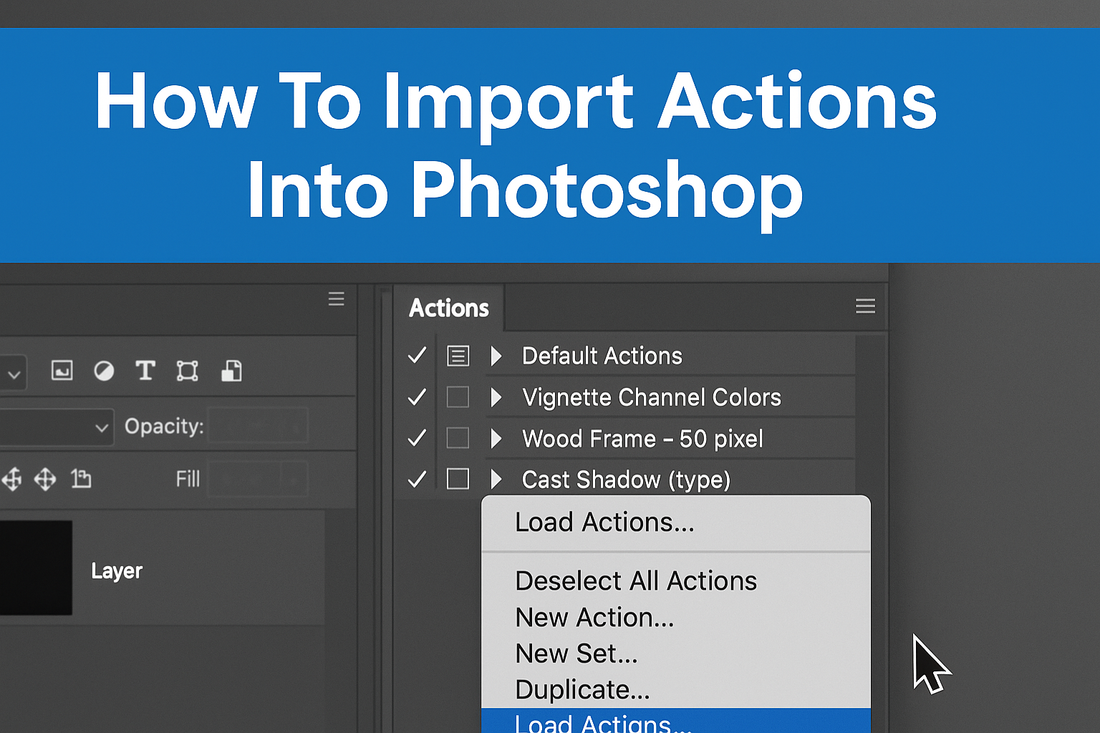Expand Cast Shadow (type) action triangle
This screenshot has width=1100, height=733.
point(496,479)
